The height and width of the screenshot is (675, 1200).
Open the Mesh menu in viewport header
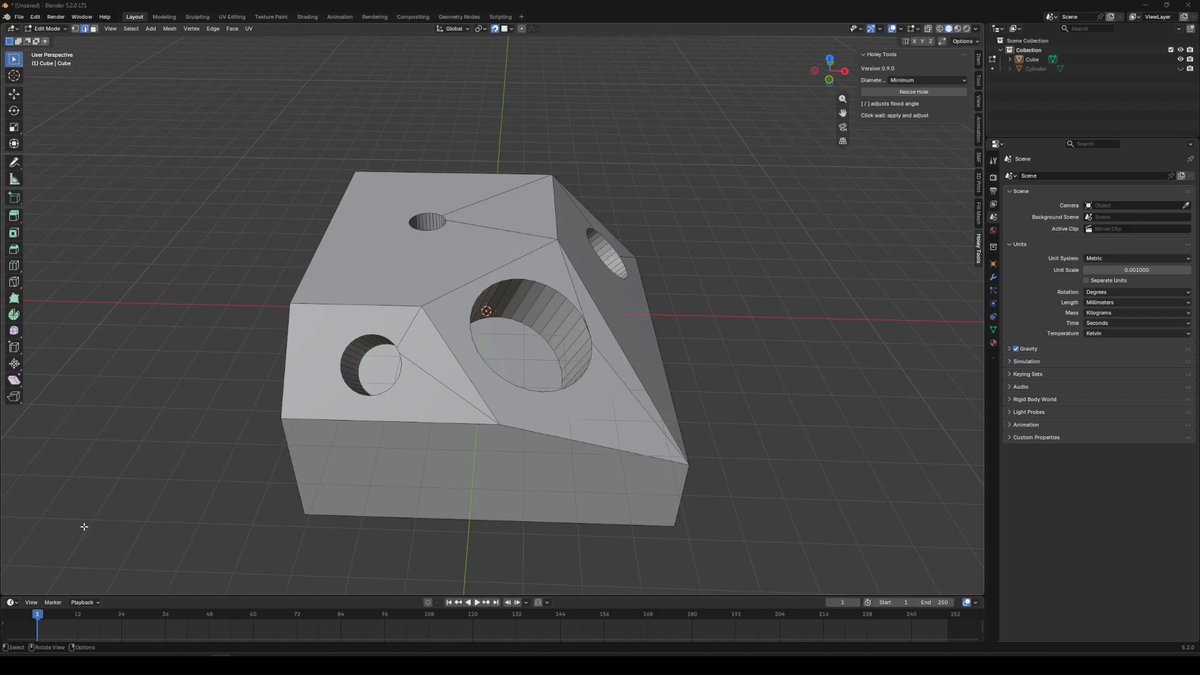pos(169,28)
